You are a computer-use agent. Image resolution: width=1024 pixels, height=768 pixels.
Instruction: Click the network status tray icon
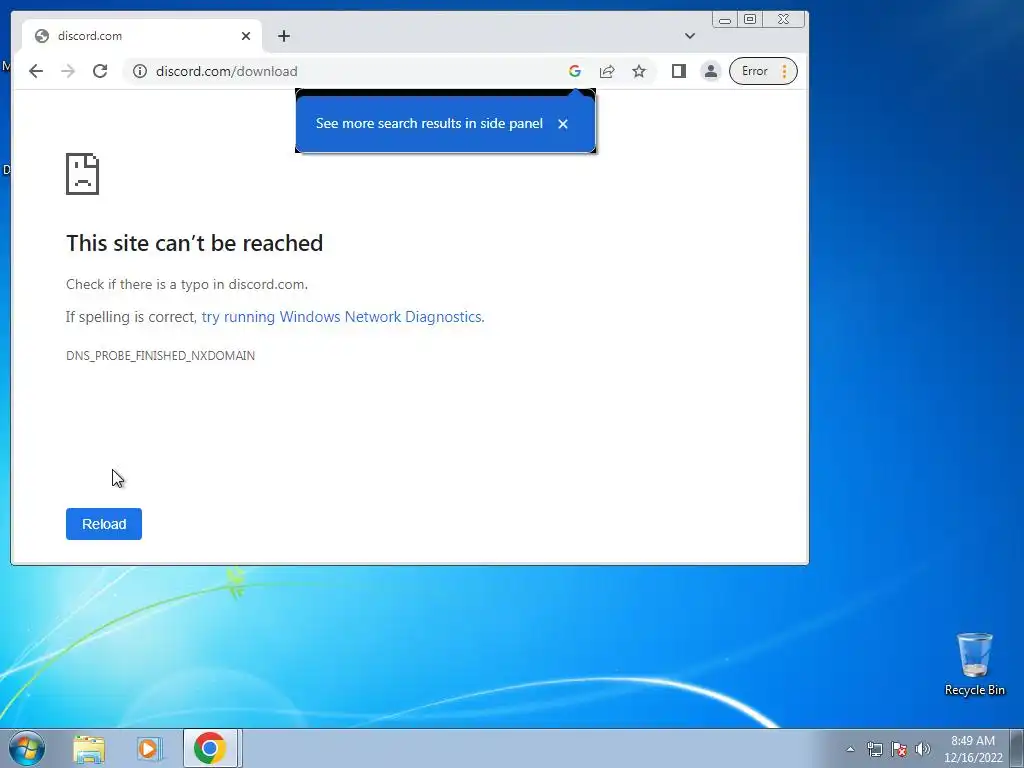(874, 749)
